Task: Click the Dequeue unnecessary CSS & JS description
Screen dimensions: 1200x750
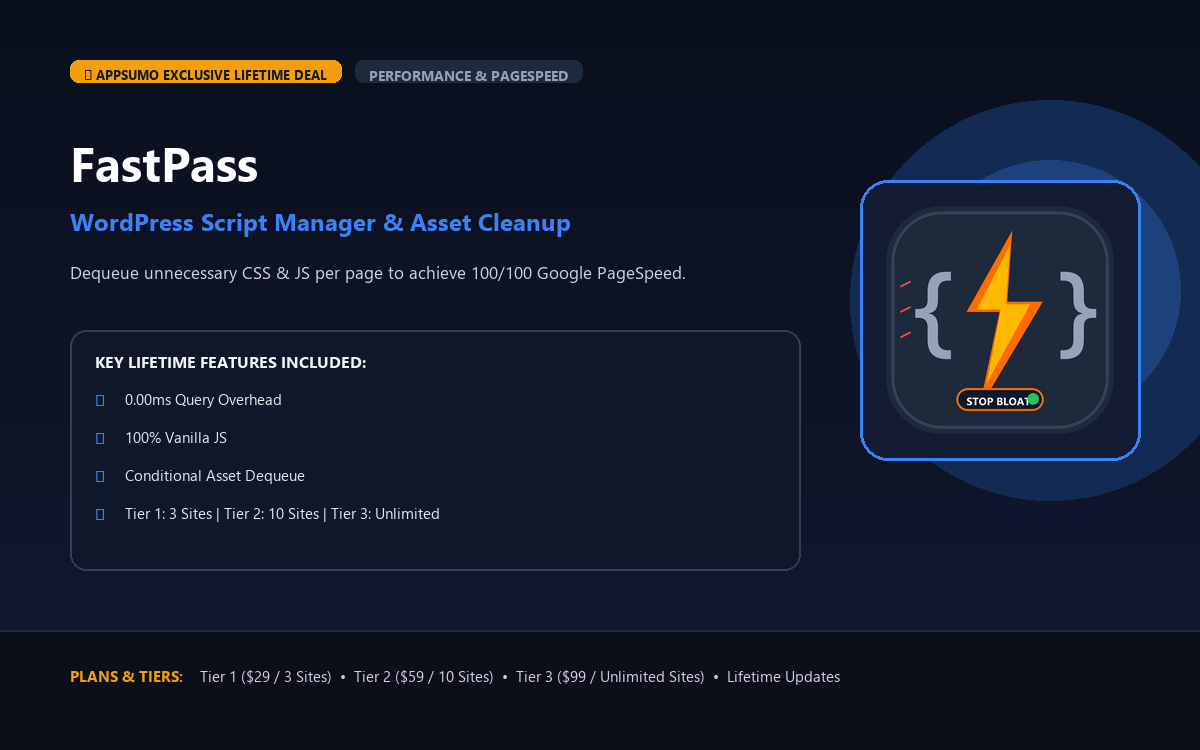Action: 378,274
